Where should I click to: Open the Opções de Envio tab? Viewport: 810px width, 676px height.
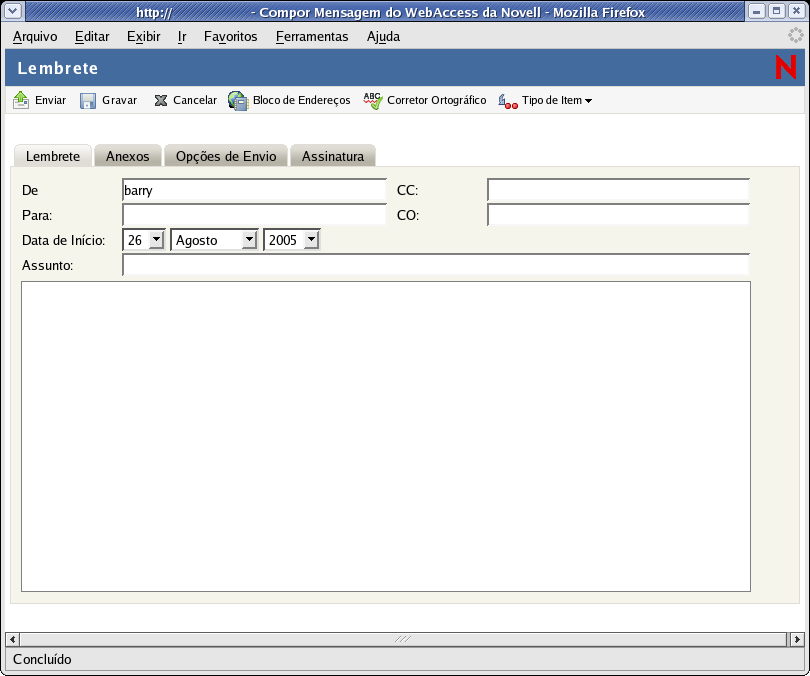pos(226,156)
